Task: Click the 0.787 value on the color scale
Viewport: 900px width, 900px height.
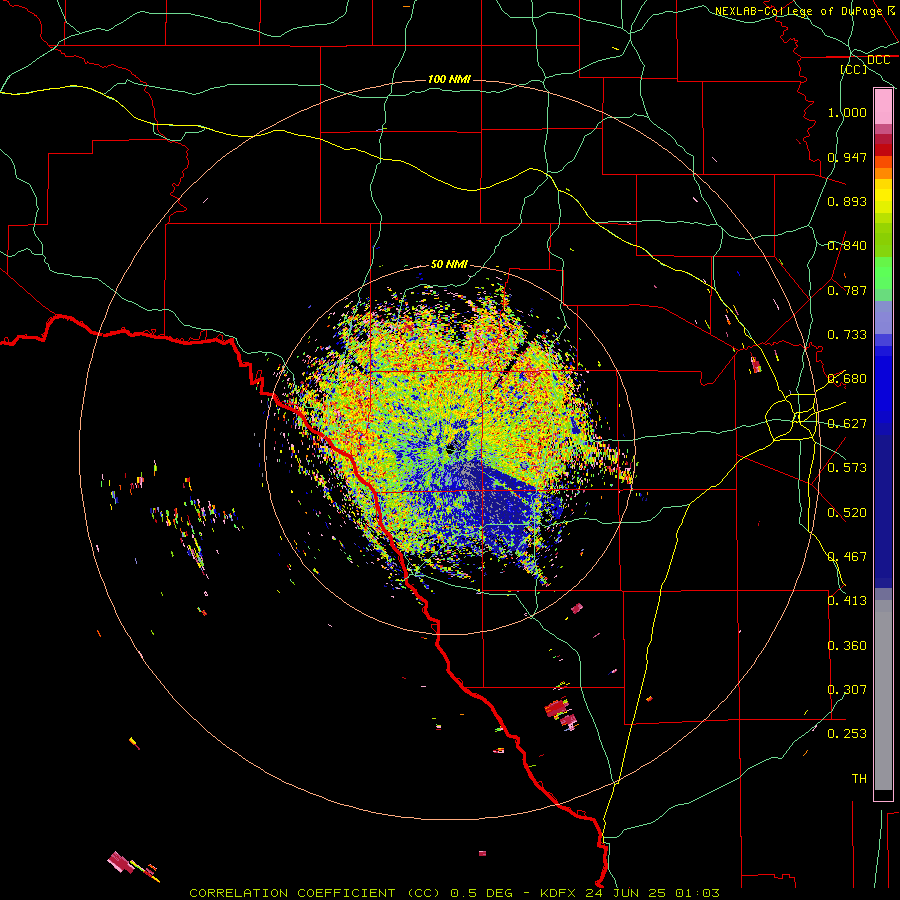Action: (x=847, y=290)
